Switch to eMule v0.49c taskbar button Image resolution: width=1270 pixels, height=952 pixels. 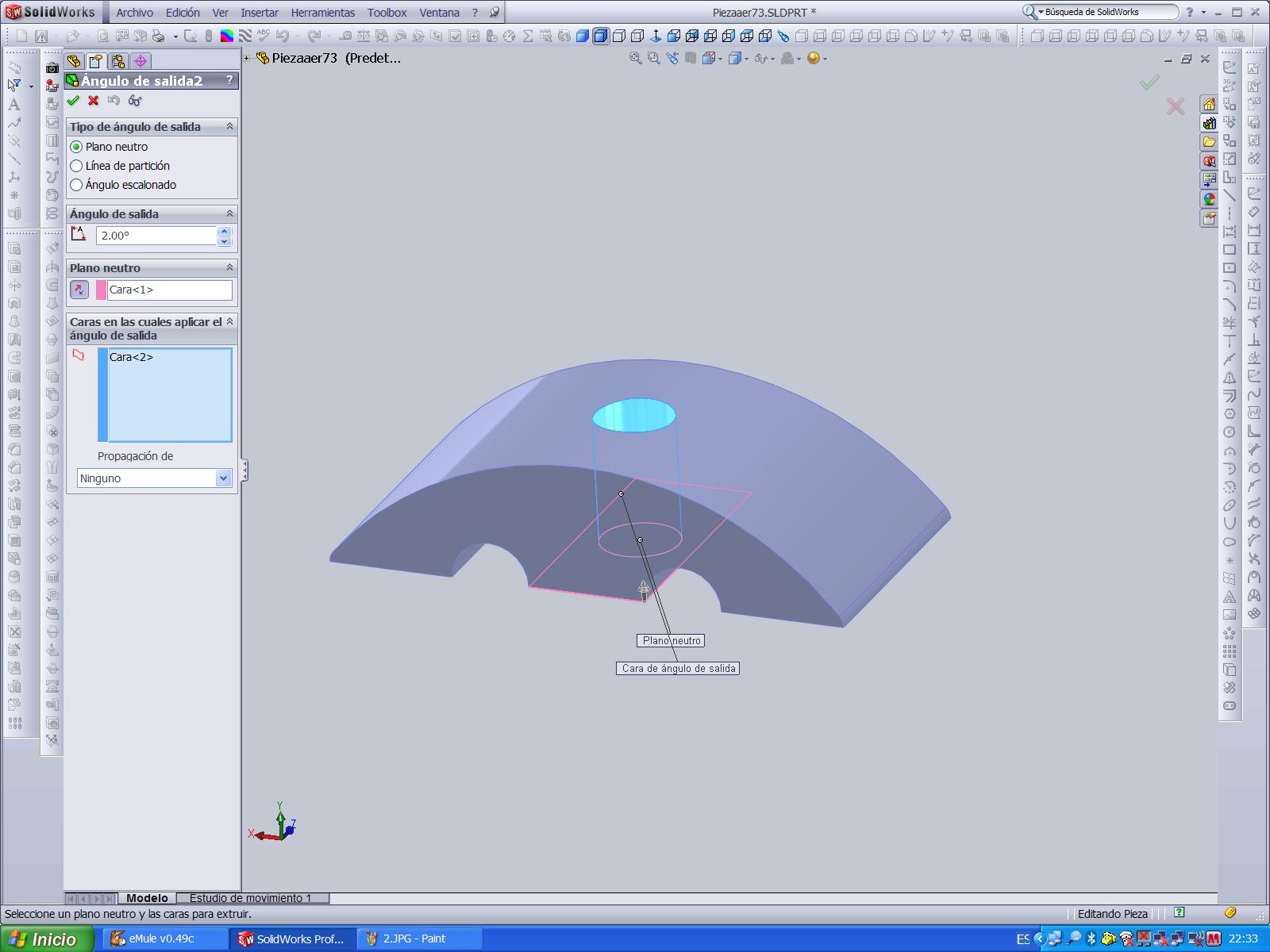point(165,939)
